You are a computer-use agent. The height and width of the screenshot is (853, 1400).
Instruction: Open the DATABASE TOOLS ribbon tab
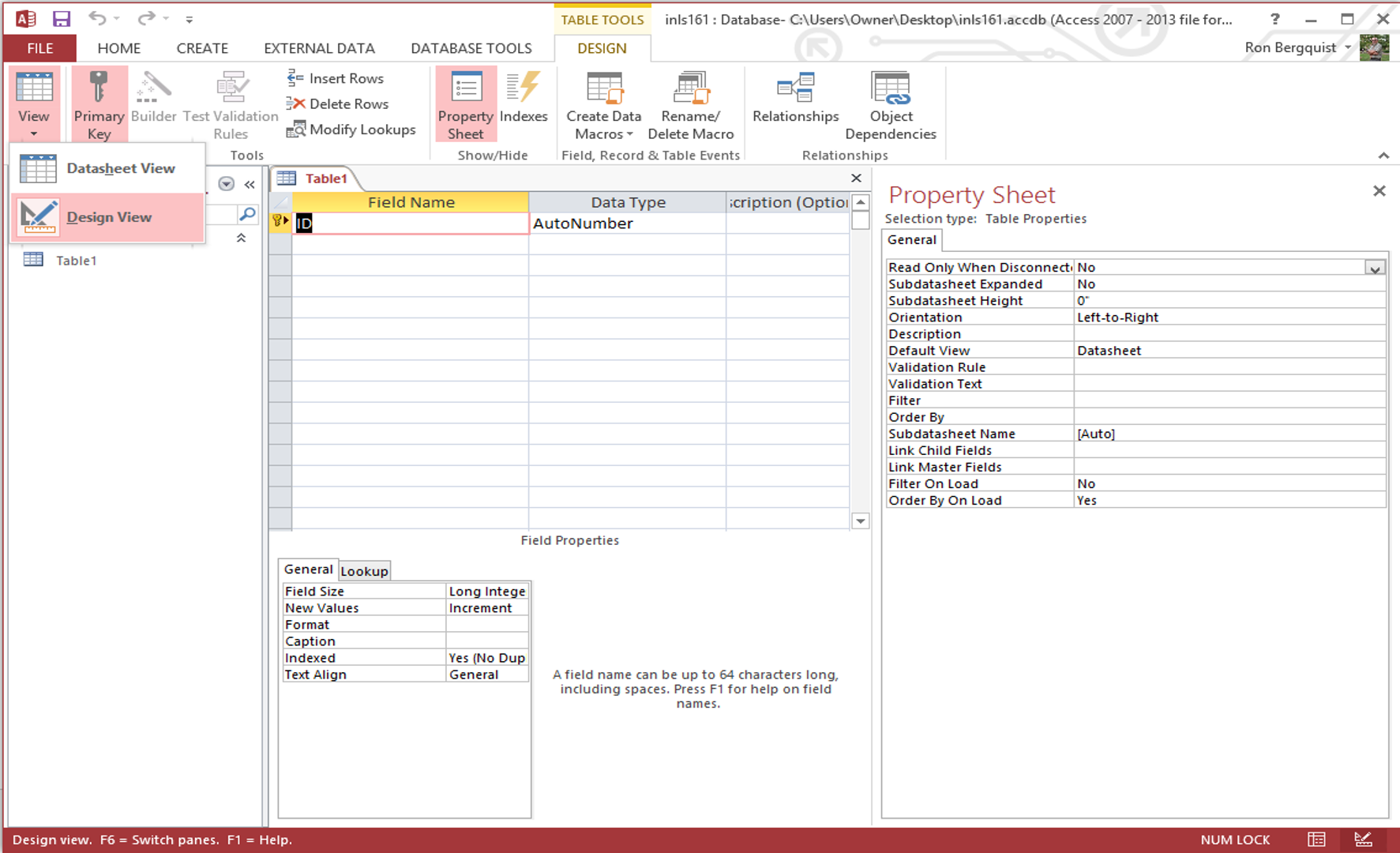click(x=471, y=48)
